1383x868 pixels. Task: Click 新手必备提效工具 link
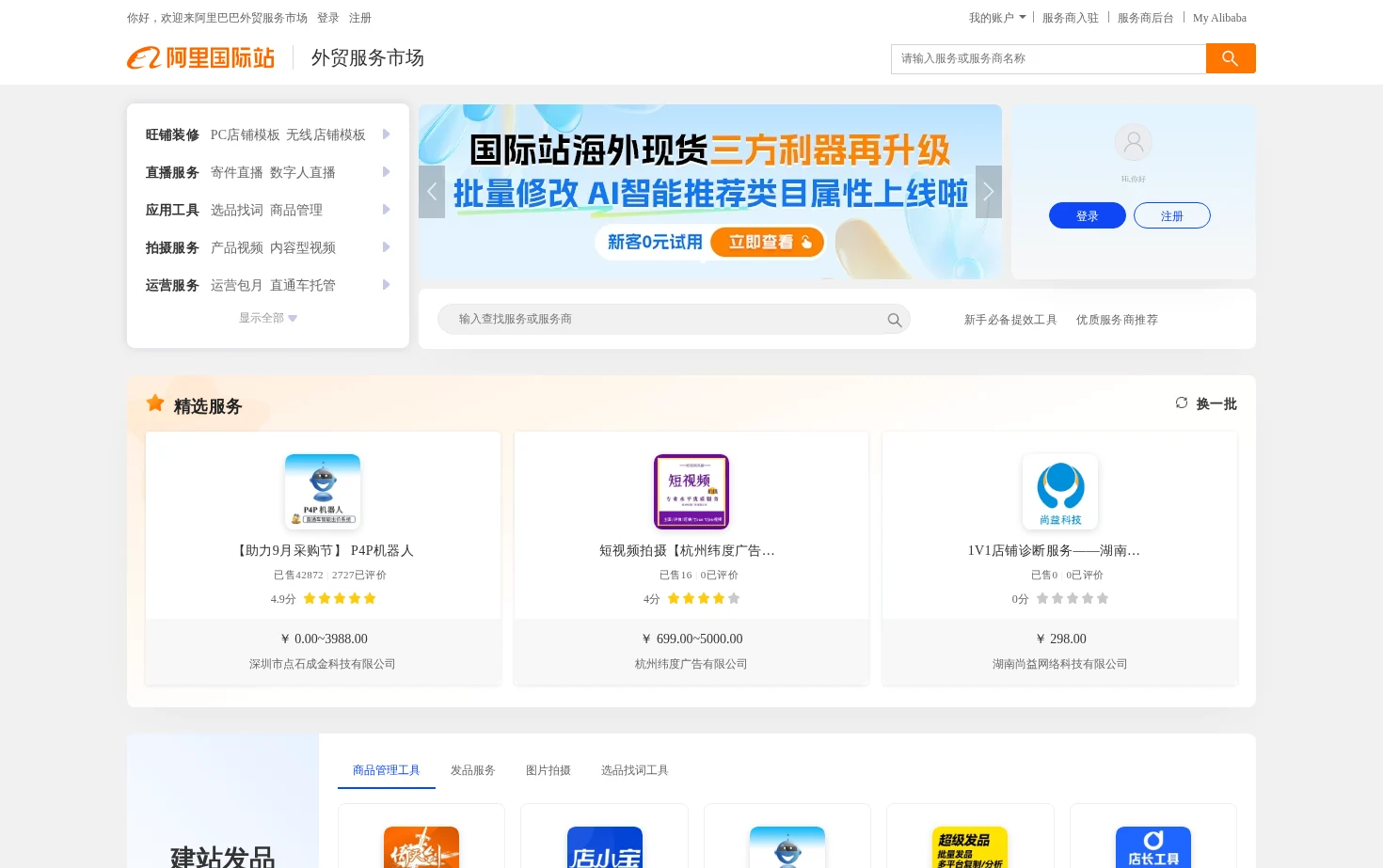(1010, 320)
